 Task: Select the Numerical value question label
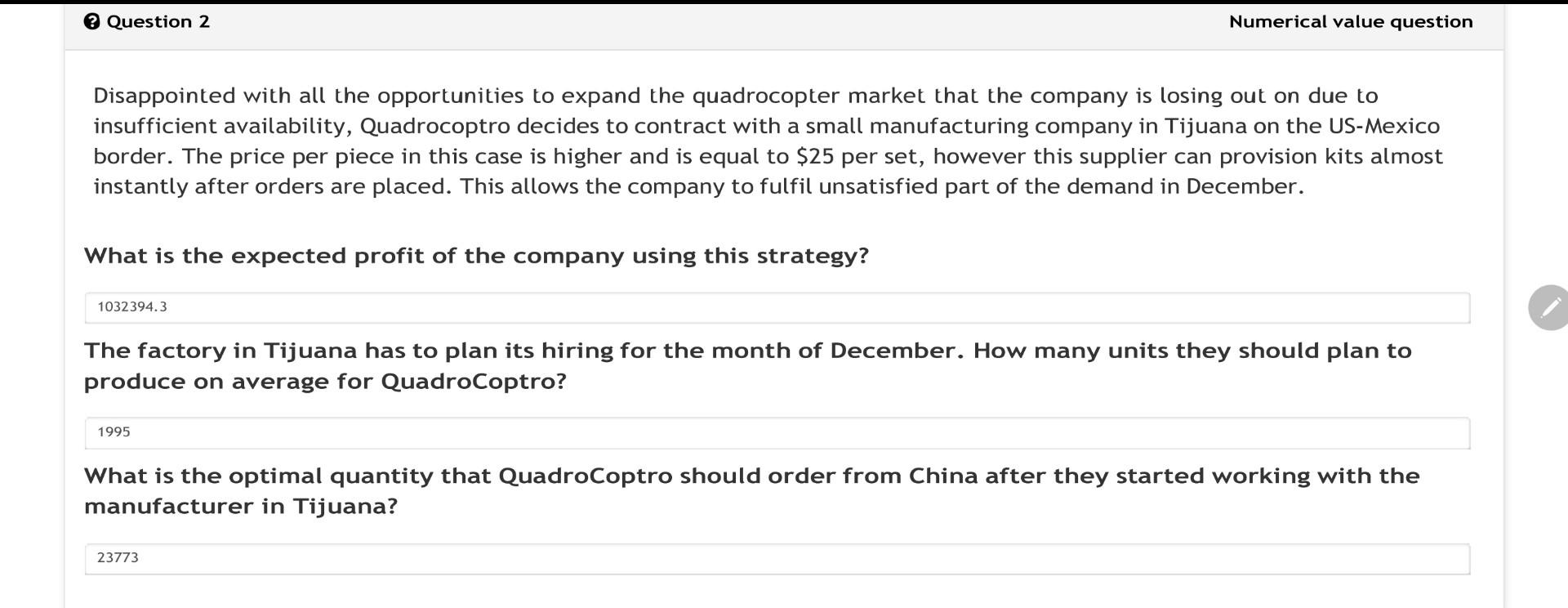(1352, 21)
